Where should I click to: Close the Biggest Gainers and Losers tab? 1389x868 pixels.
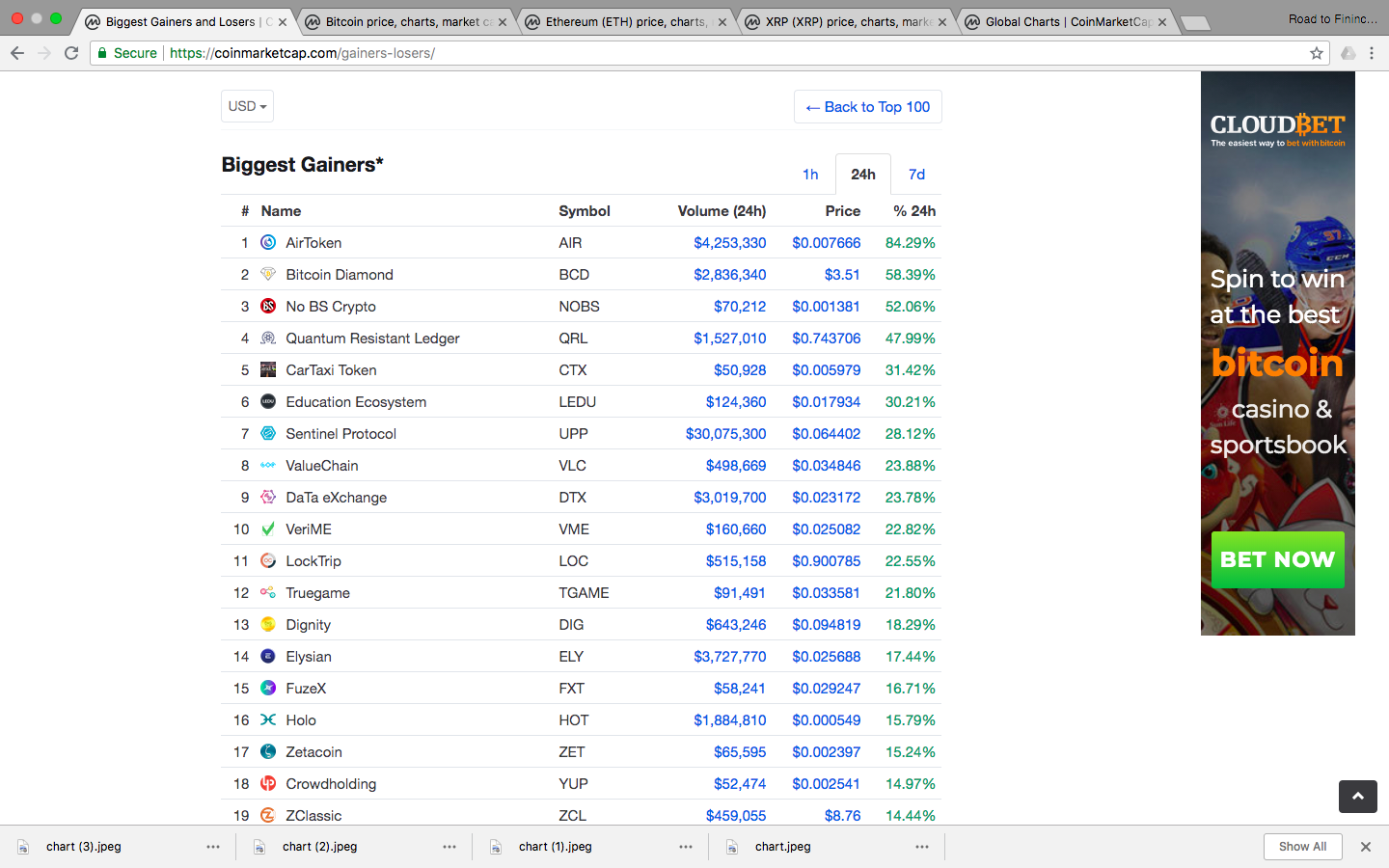click(x=283, y=22)
